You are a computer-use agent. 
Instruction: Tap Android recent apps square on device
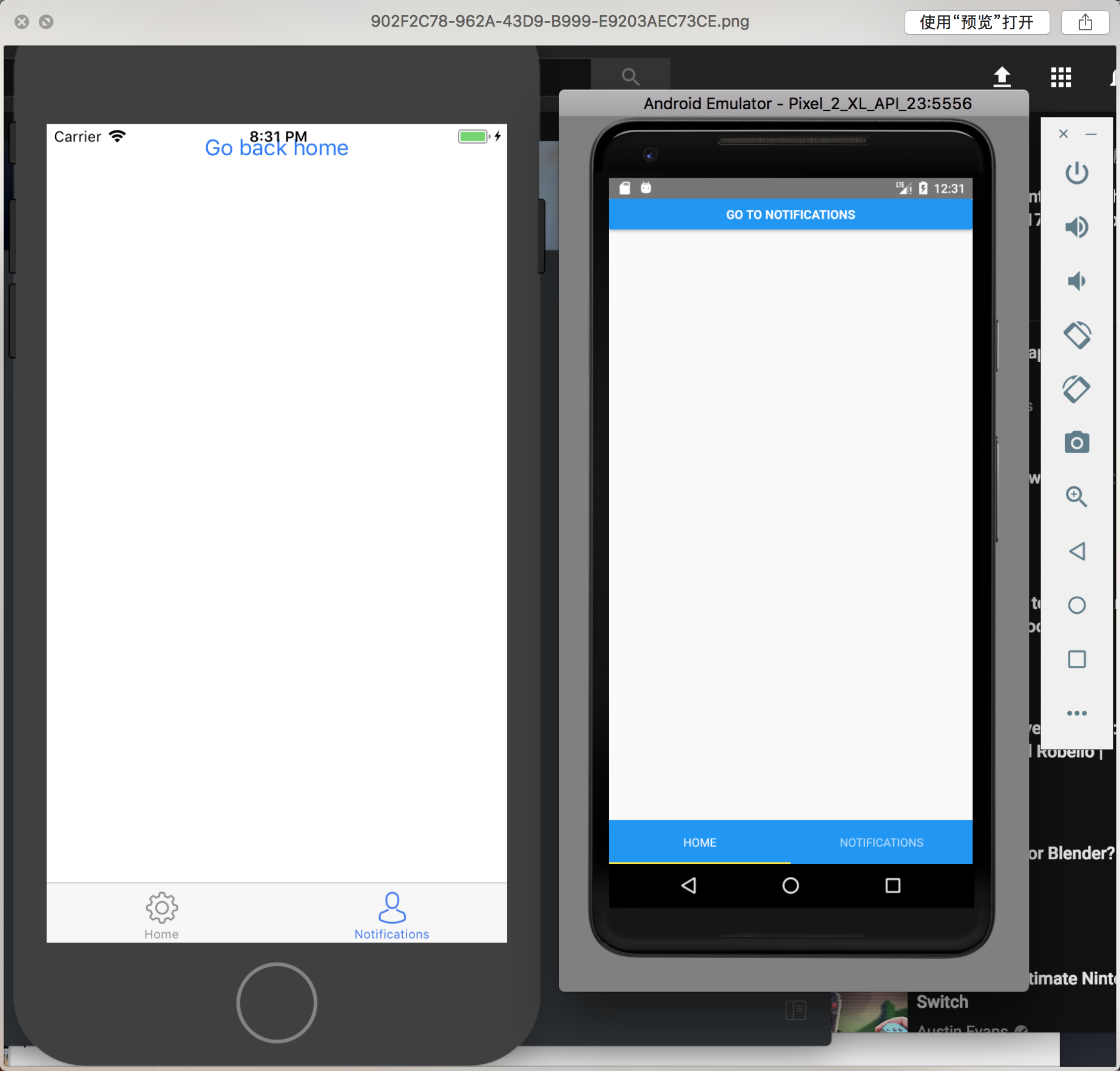[x=892, y=885]
